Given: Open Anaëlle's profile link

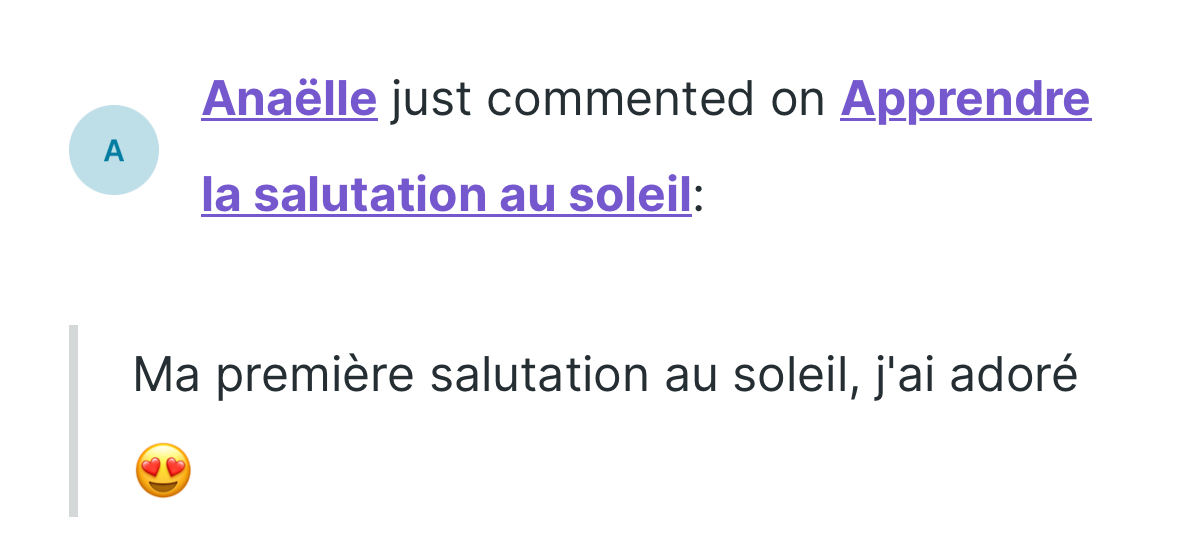Looking at the screenshot, I should pyautogui.click(x=289, y=99).
